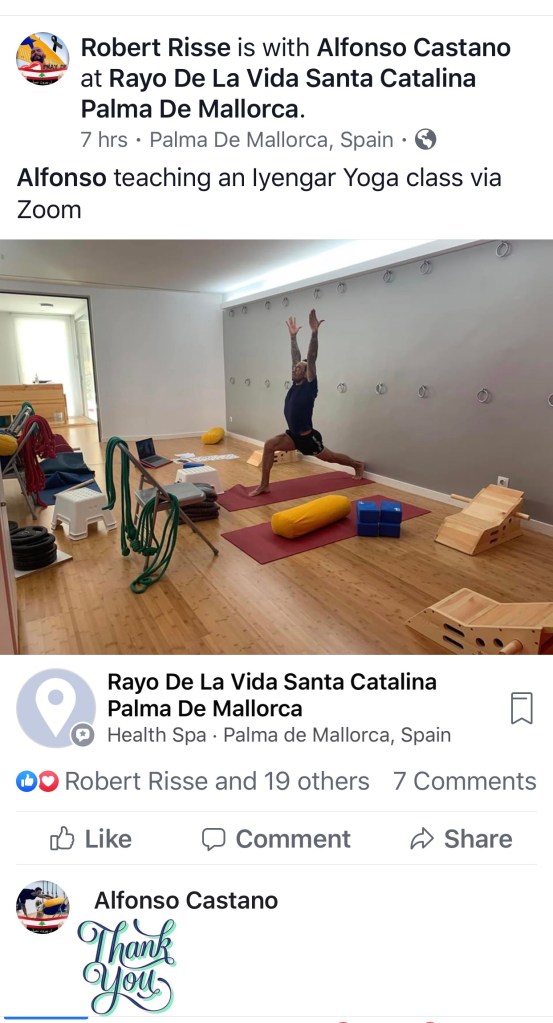
Task: Tap the red heart reaction icon
Action: (x=48, y=781)
